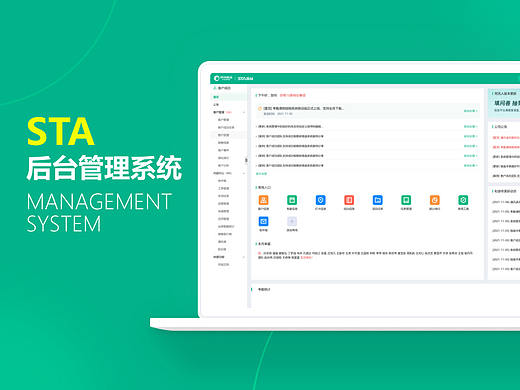Open the red document shortcut icon
Viewport: 520px width, 390px height.
[x=349, y=200]
